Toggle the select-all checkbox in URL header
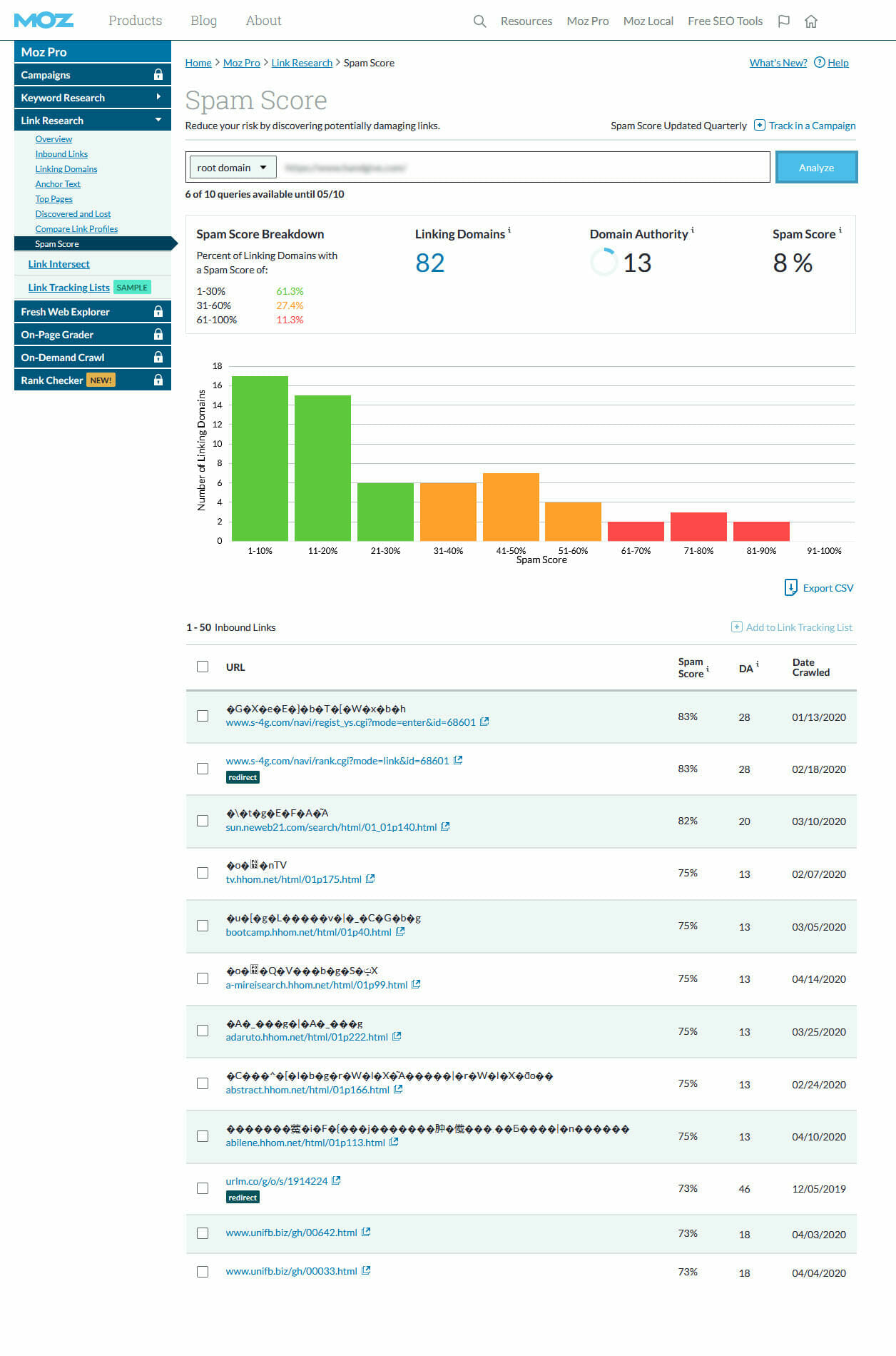Screen dimensions: 896x1356 coord(203,667)
